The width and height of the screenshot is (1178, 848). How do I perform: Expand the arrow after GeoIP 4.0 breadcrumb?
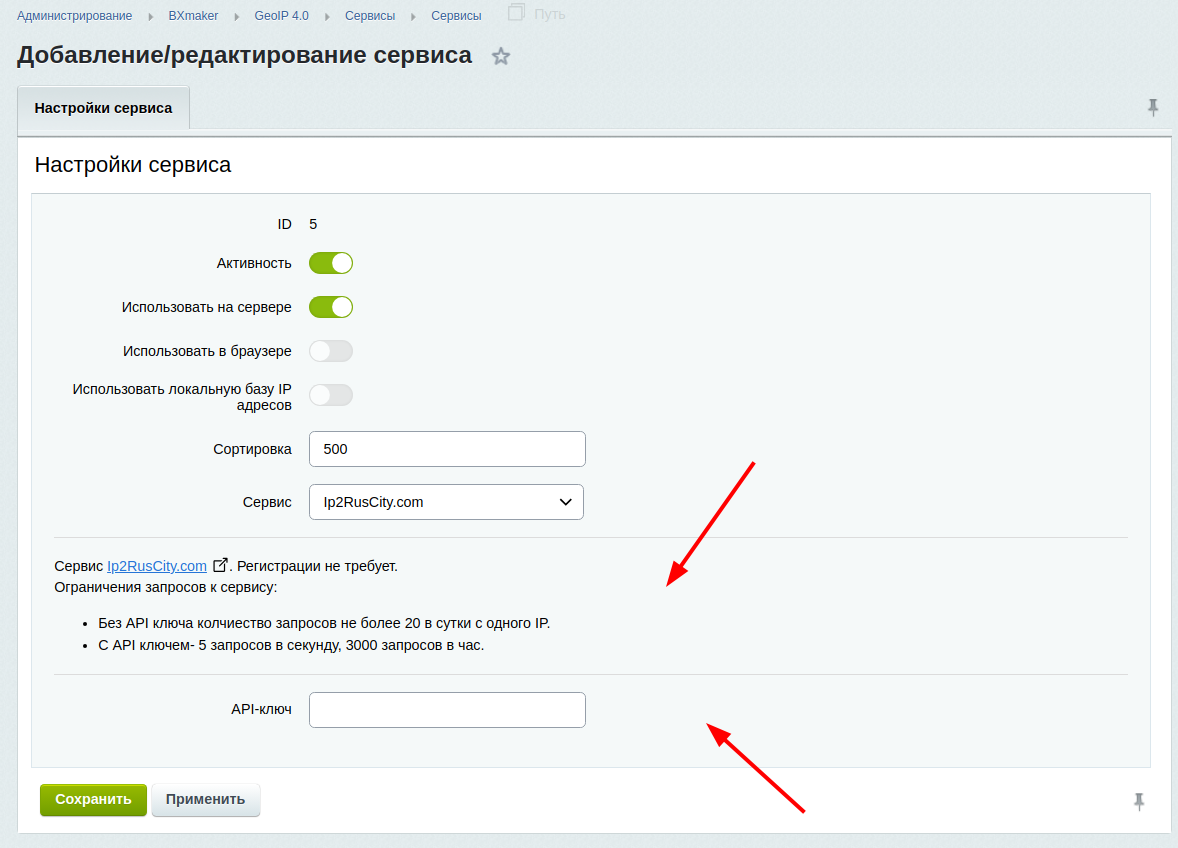tap(327, 16)
